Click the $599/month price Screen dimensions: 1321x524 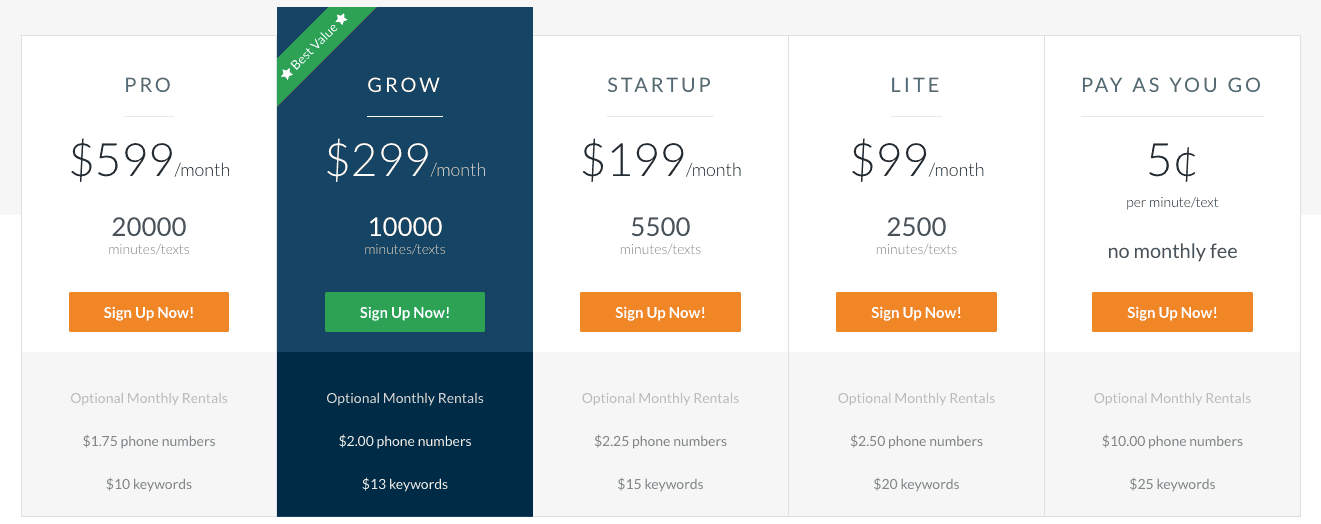tap(149, 160)
